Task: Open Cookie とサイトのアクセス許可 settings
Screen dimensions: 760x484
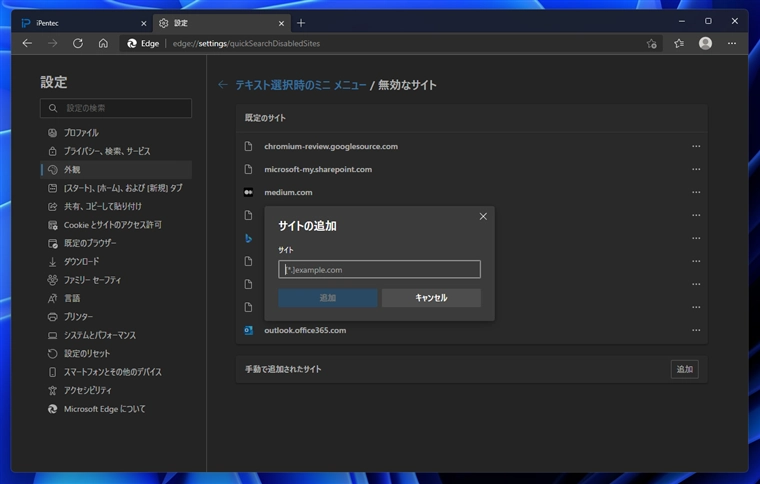Action: pyautogui.click(x=116, y=225)
